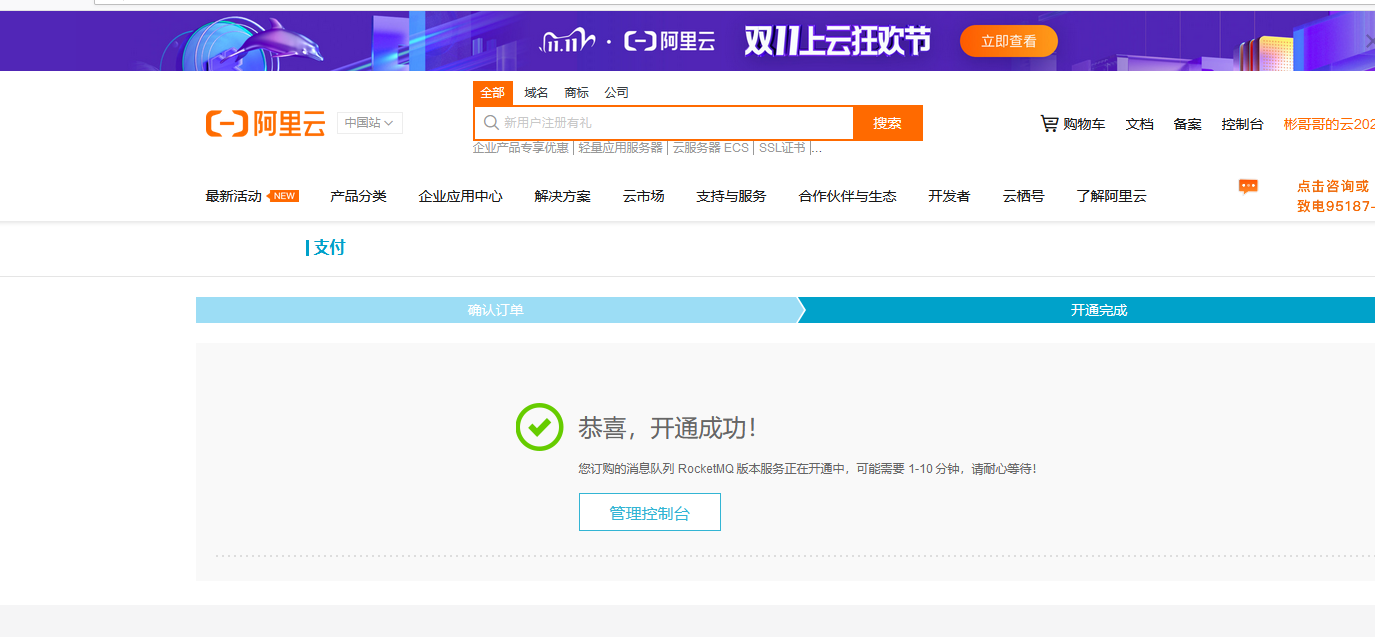Select the 商标 search tab
Screen dimensions: 1375x637
[x=577, y=92]
